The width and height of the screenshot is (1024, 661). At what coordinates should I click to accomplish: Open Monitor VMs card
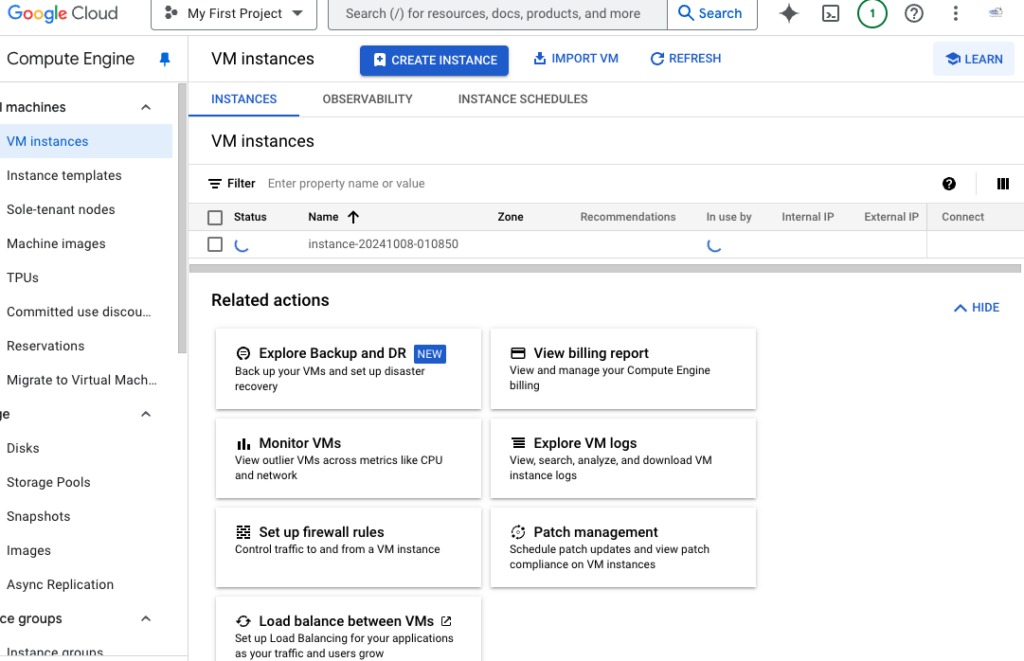coord(348,459)
